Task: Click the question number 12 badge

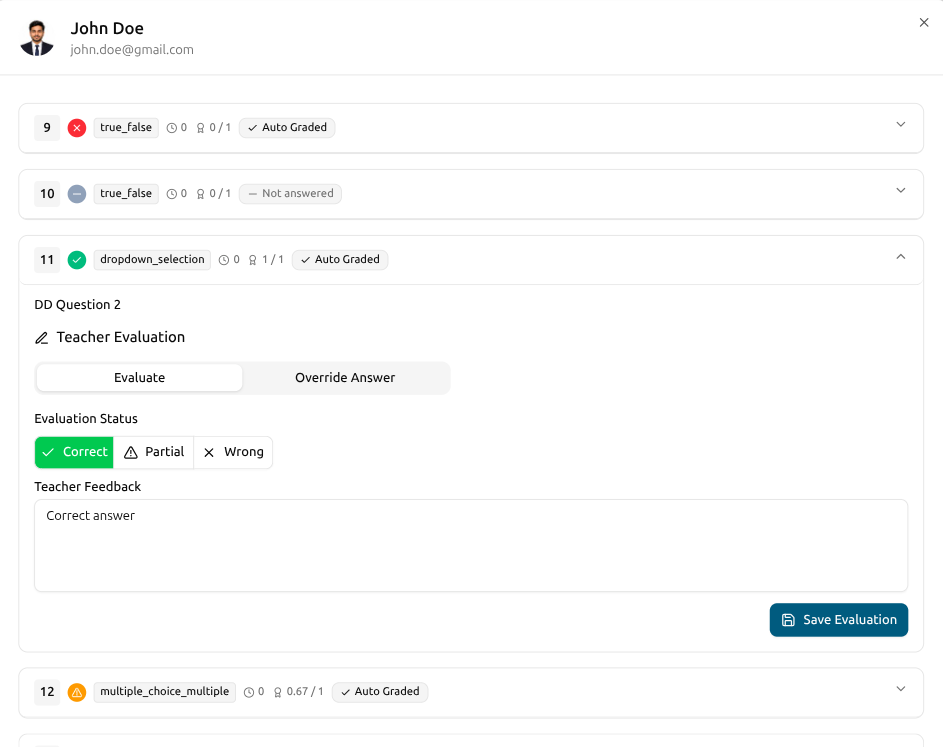Action: [x=47, y=692]
